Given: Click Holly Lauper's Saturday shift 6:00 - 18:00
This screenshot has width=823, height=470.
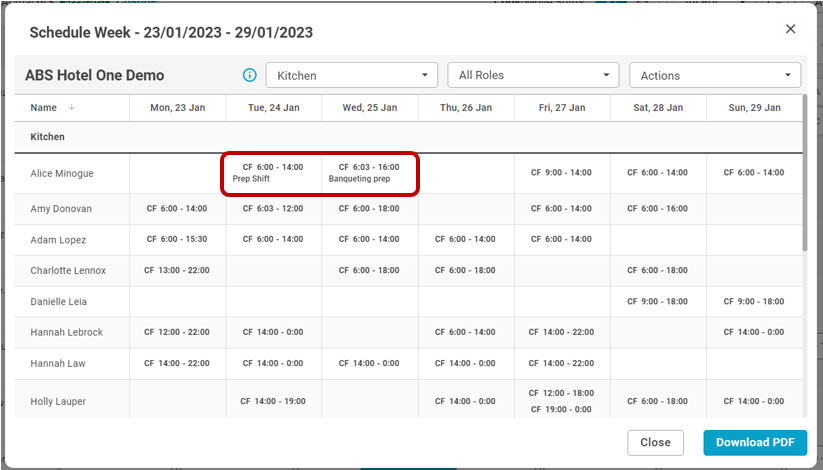Looking at the screenshot, I should [x=657, y=401].
